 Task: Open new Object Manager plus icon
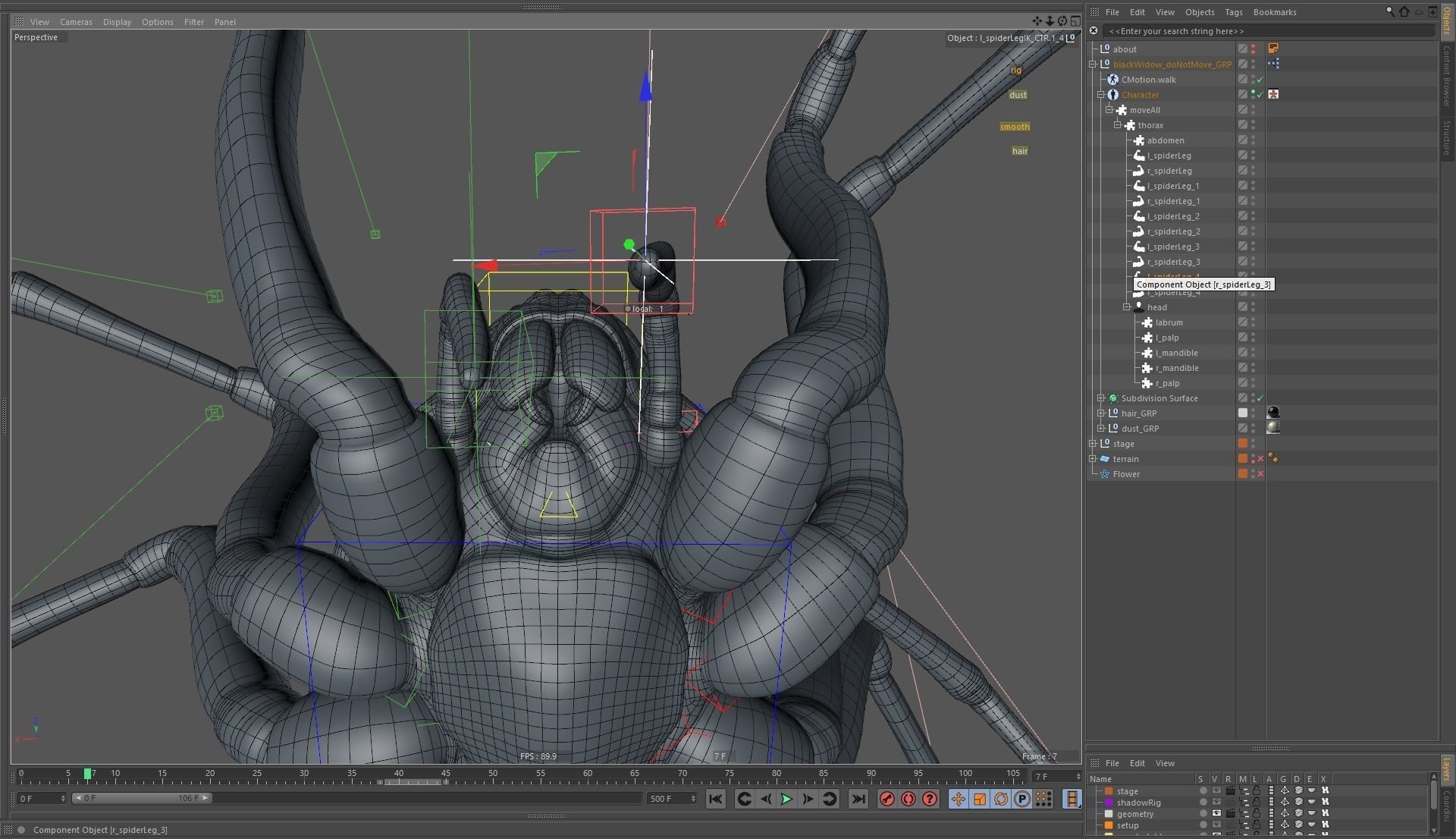coord(1432,11)
